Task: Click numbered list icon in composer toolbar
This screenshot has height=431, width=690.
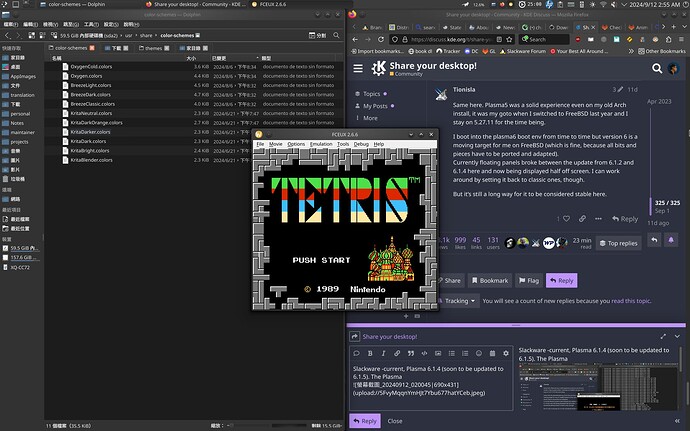Action: [x=465, y=354]
